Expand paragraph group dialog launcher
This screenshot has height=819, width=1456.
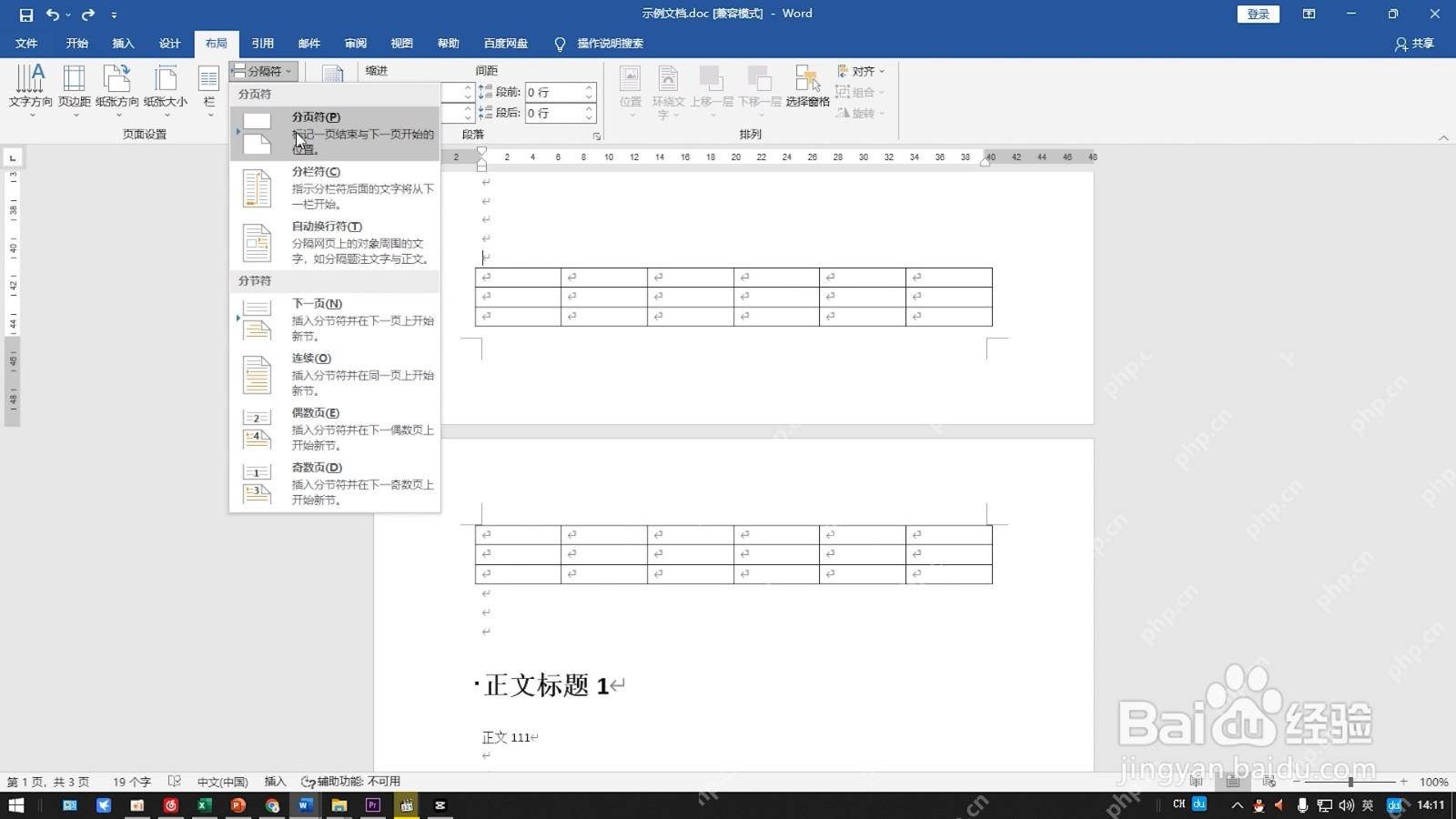click(597, 136)
